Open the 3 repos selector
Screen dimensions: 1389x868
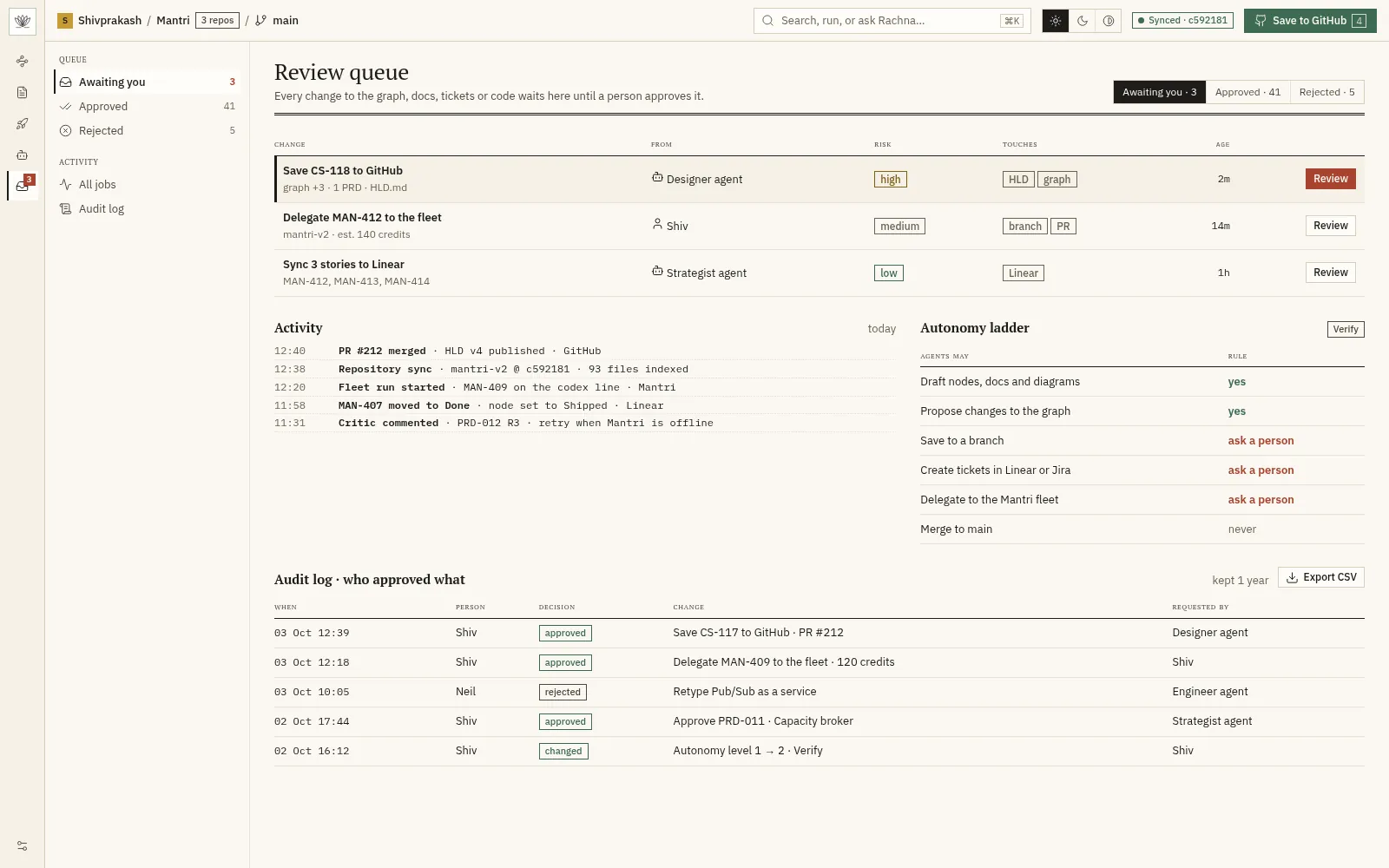click(x=217, y=21)
